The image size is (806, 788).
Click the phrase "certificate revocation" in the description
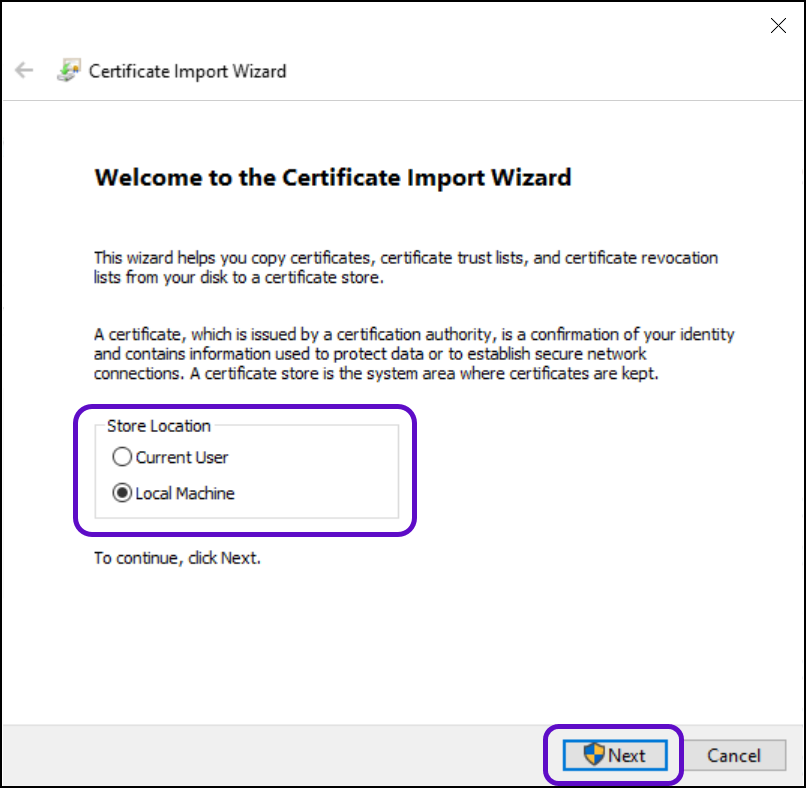(x=641, y=258)
